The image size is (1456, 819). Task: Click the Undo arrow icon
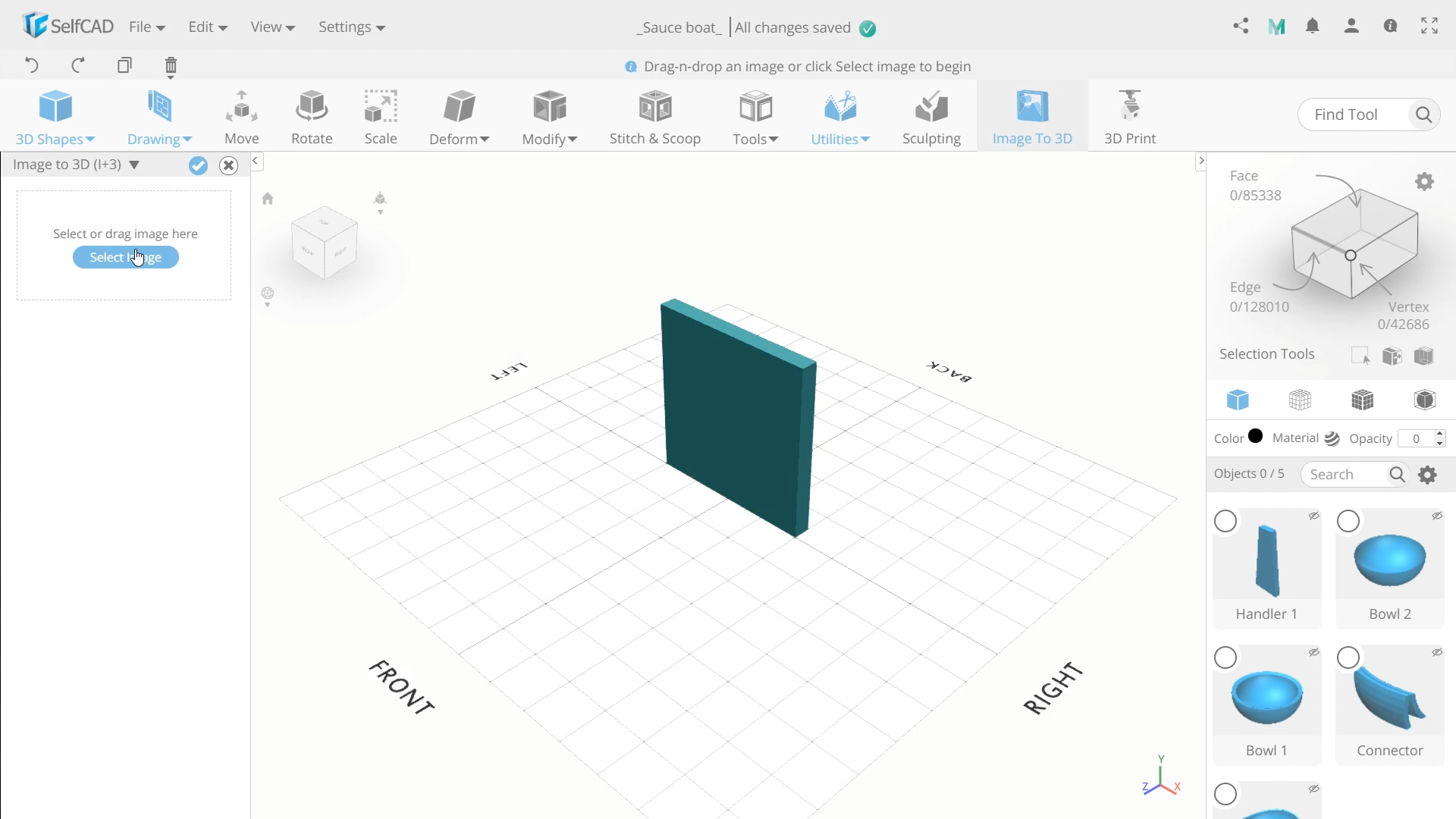(x=31, y=65)
